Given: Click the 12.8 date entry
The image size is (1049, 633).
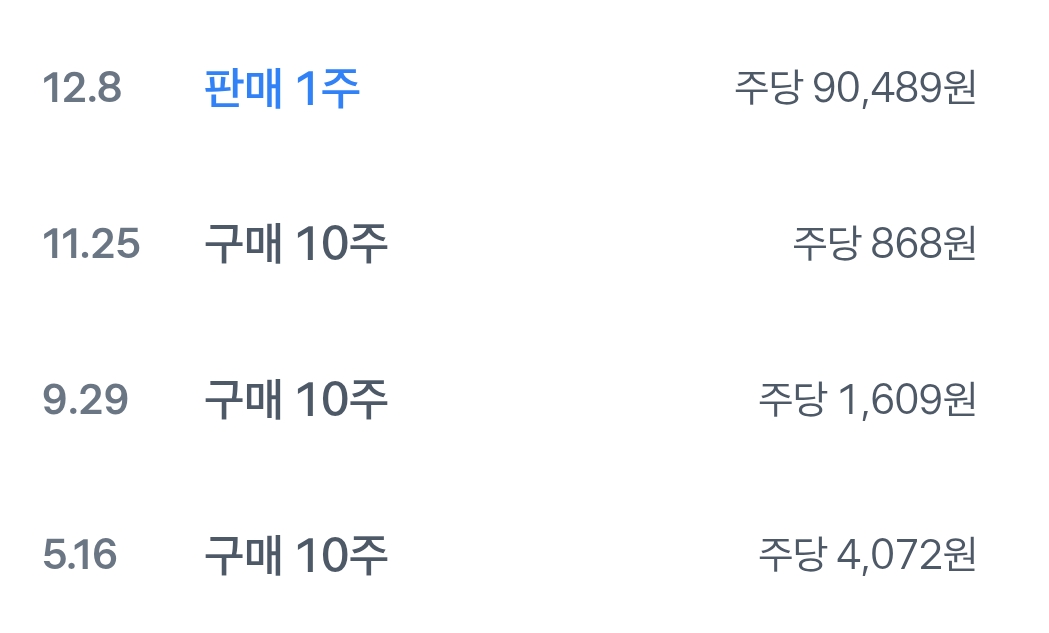Looking at the screenshot, I should [x=81, y=90].
